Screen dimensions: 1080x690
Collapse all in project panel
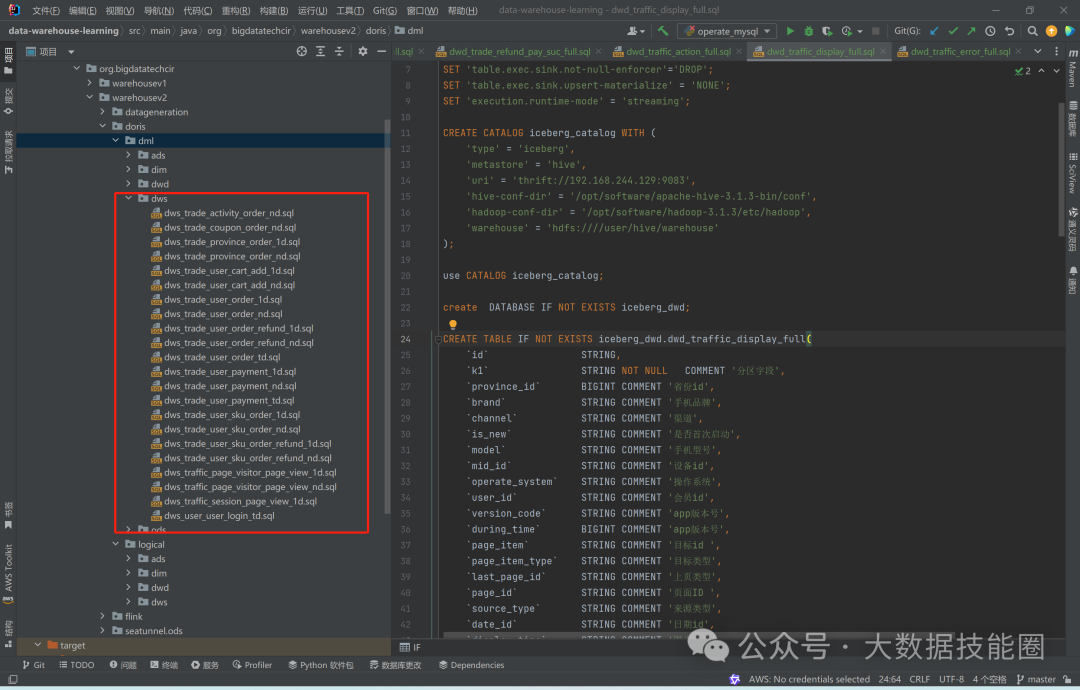pyautogui.click(x=341, y=51)
